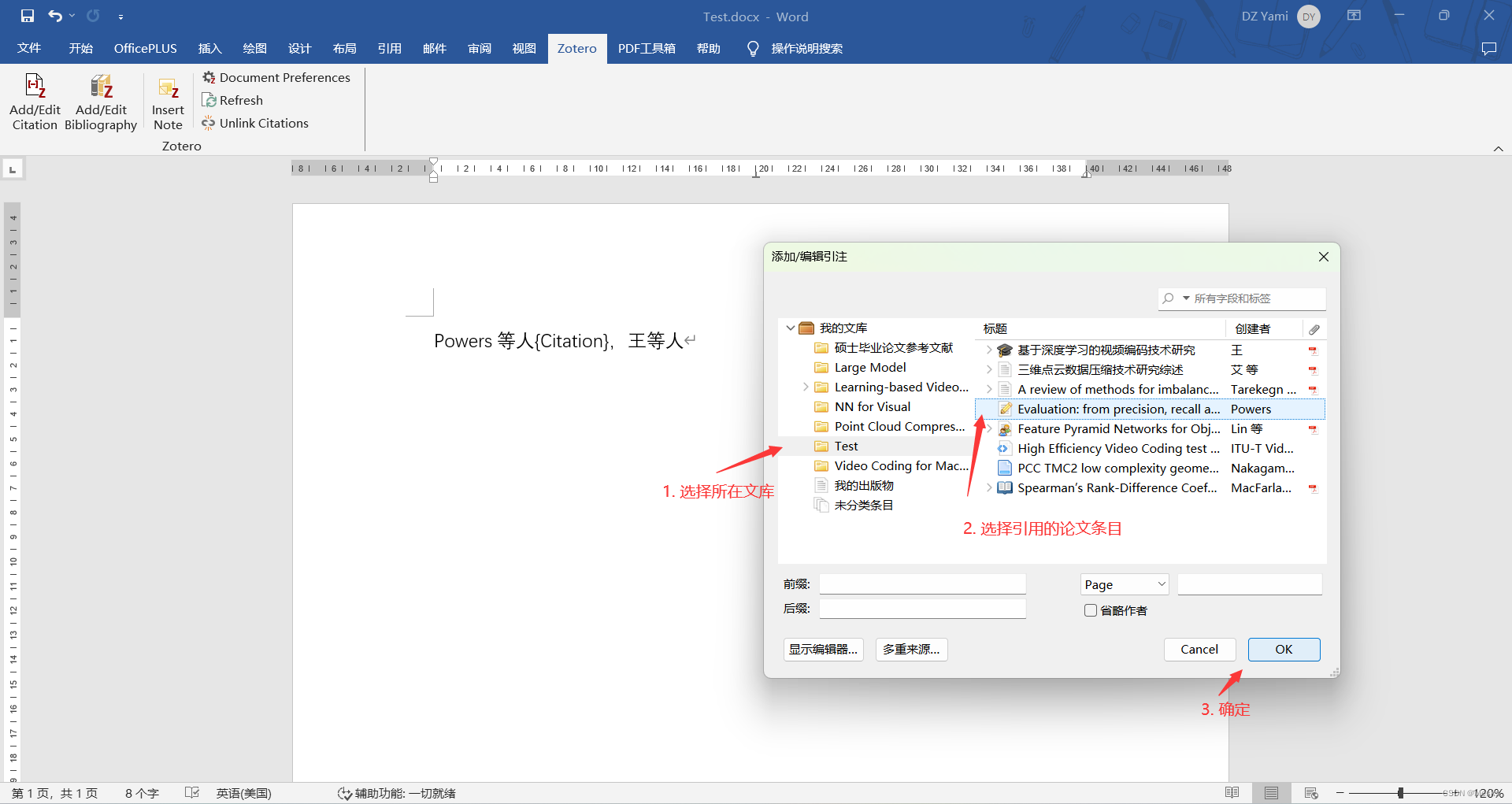Click the 多重来源... button

911,650
